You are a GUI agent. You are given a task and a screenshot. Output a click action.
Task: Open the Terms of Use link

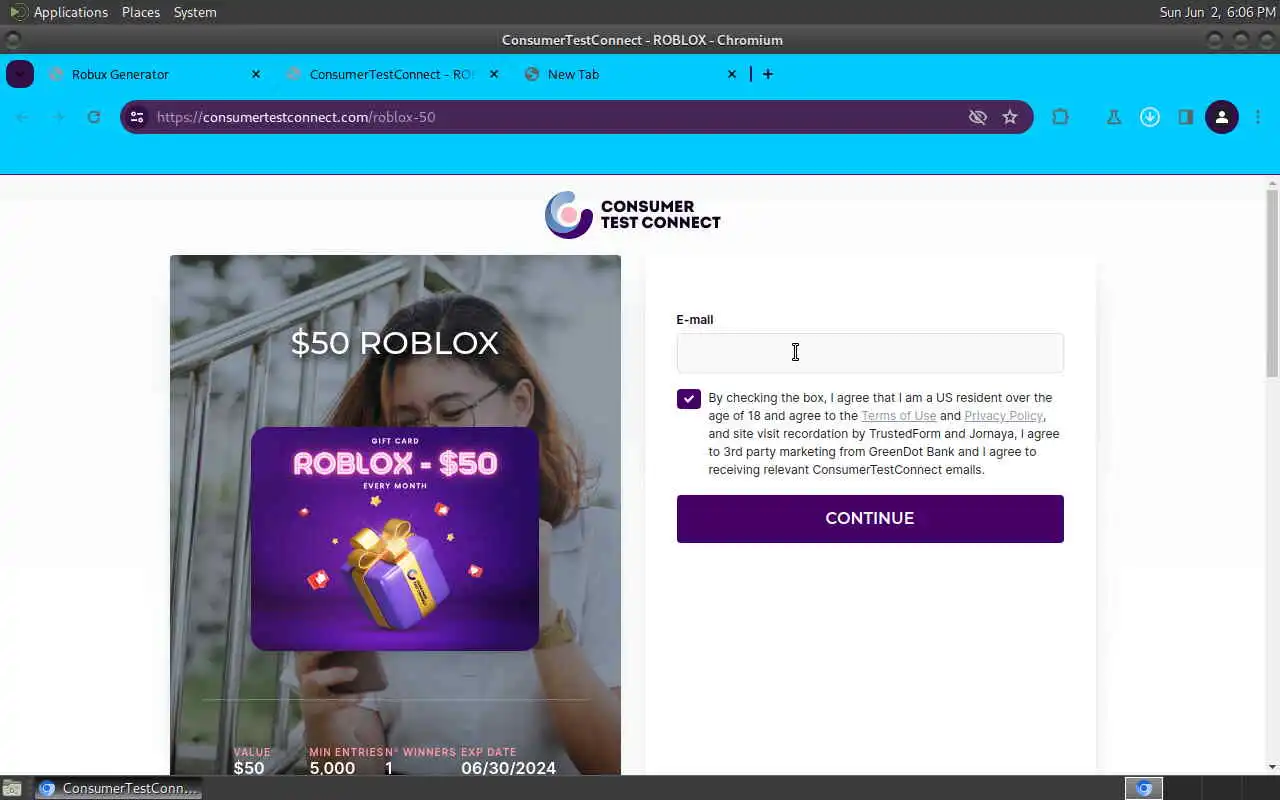(899, 416)
